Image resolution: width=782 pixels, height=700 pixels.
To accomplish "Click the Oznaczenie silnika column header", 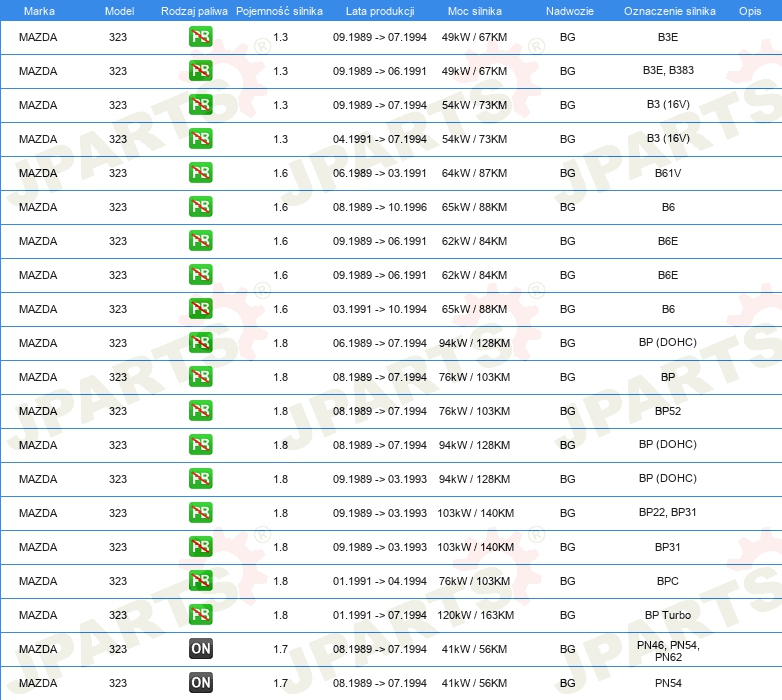I will pyautogui.click(x=669, y=11).
